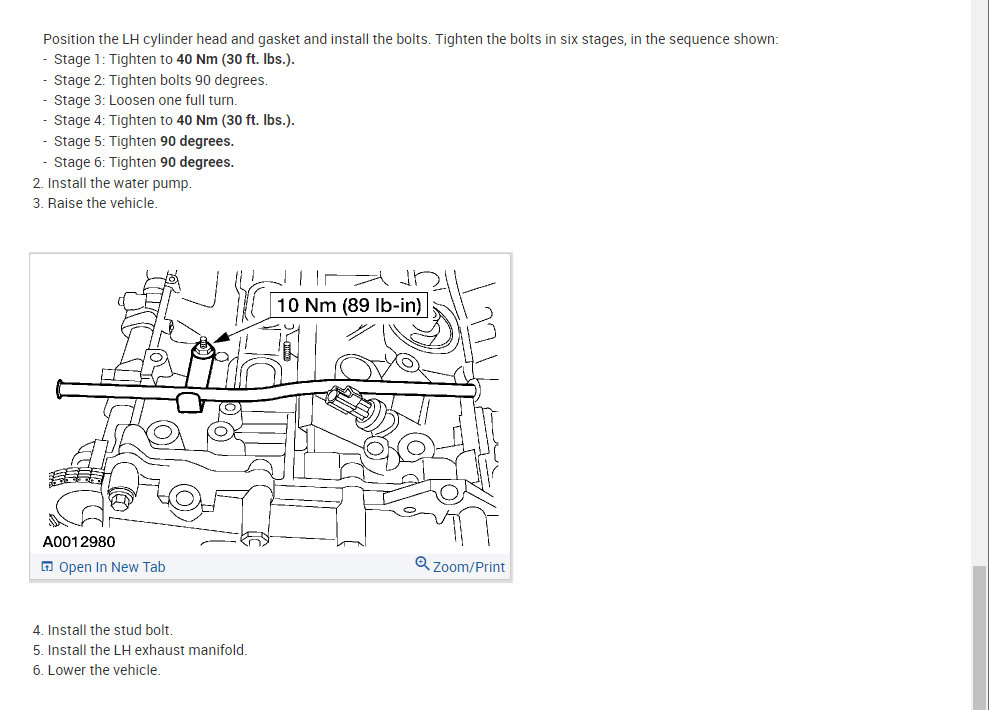Click step 5, Install the LH exhaust manifold

pos(140,650)
